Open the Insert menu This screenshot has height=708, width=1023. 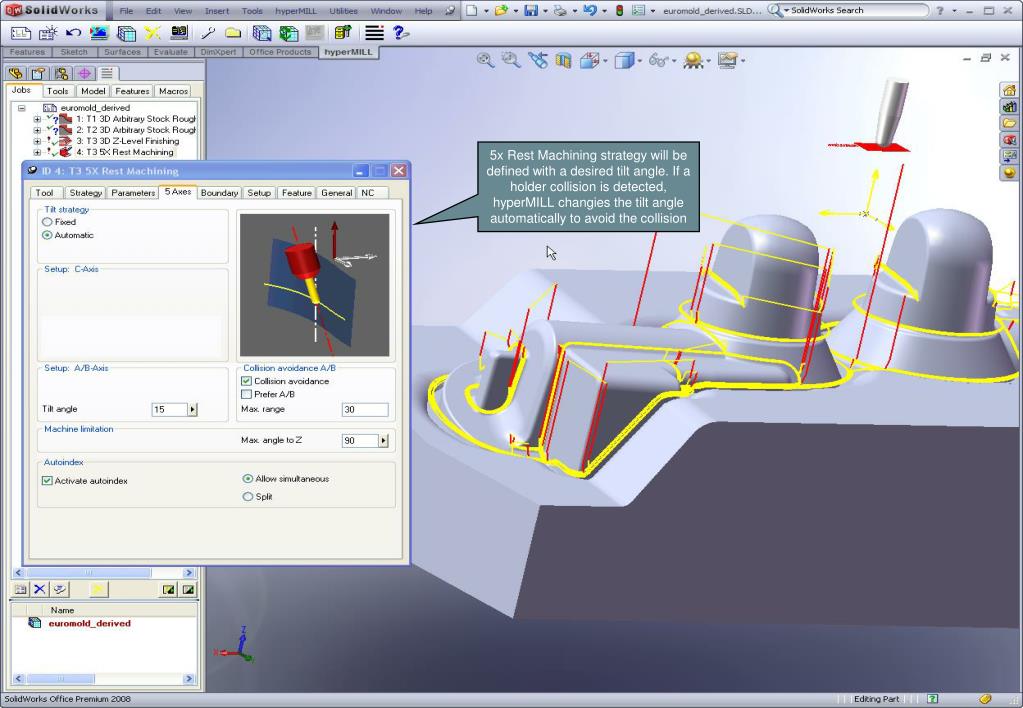tap(217, 11)
